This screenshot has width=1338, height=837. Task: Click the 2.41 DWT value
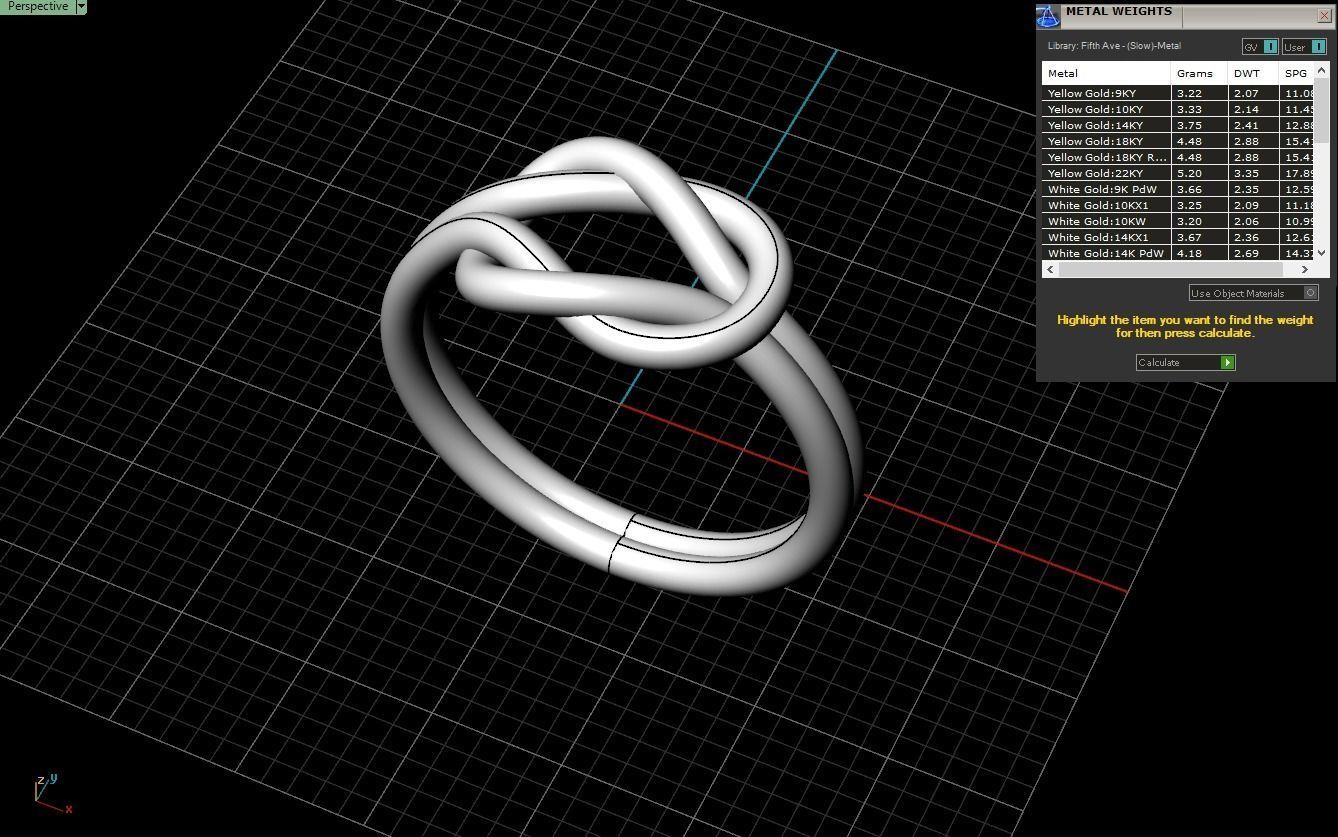click(1246, 125)
